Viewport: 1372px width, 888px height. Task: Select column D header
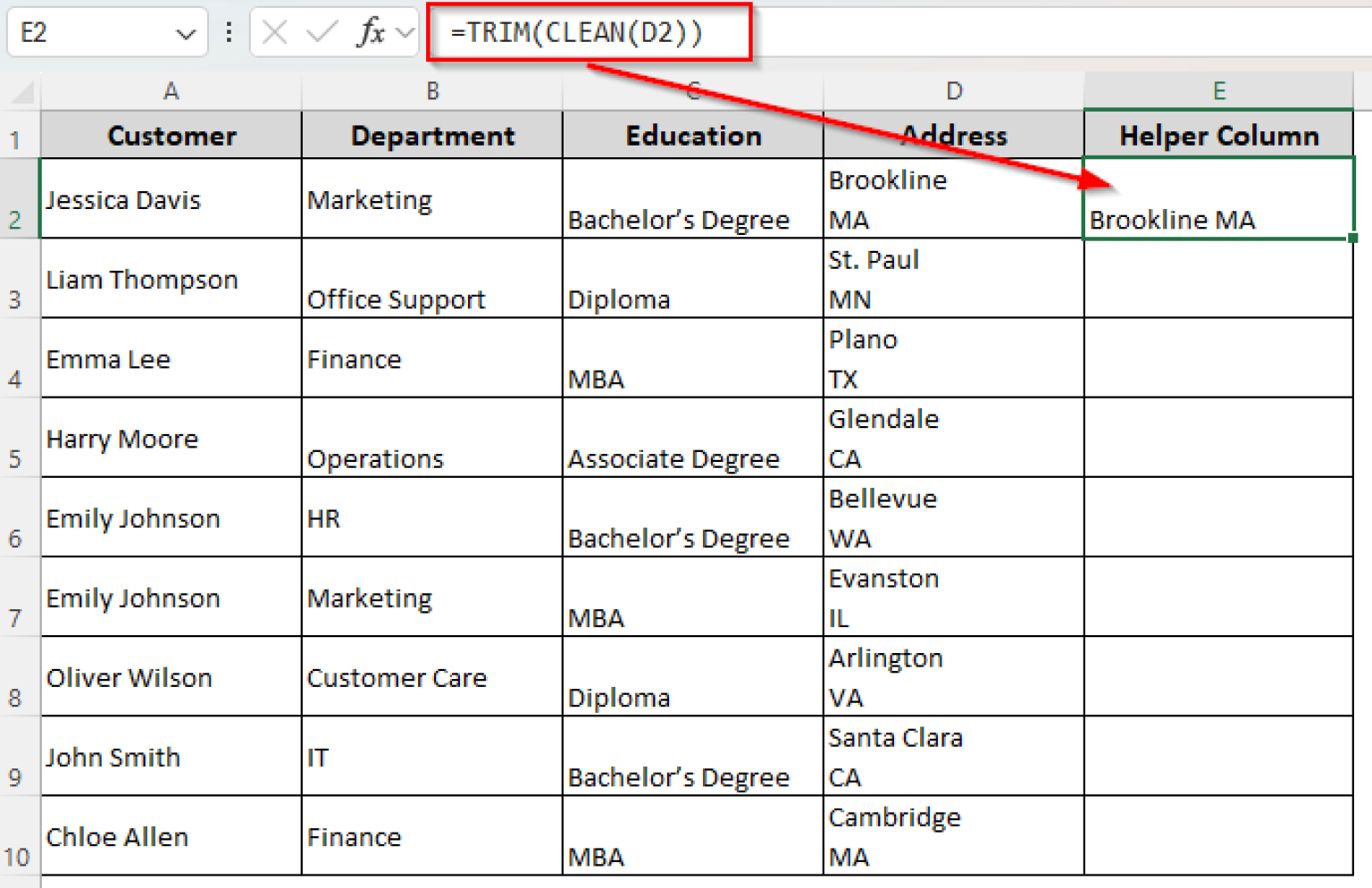click(x=952, y=90)
